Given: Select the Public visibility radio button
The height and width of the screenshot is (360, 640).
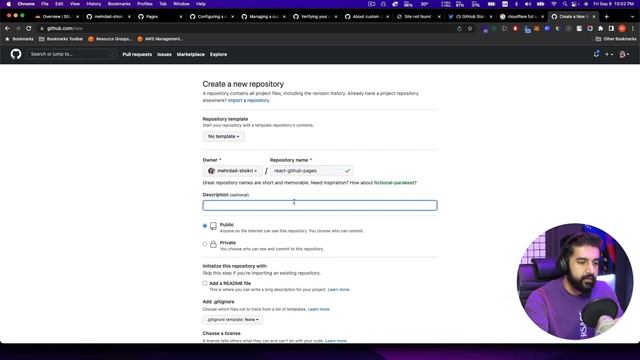Looking at the screenshot, I should 205,226.
